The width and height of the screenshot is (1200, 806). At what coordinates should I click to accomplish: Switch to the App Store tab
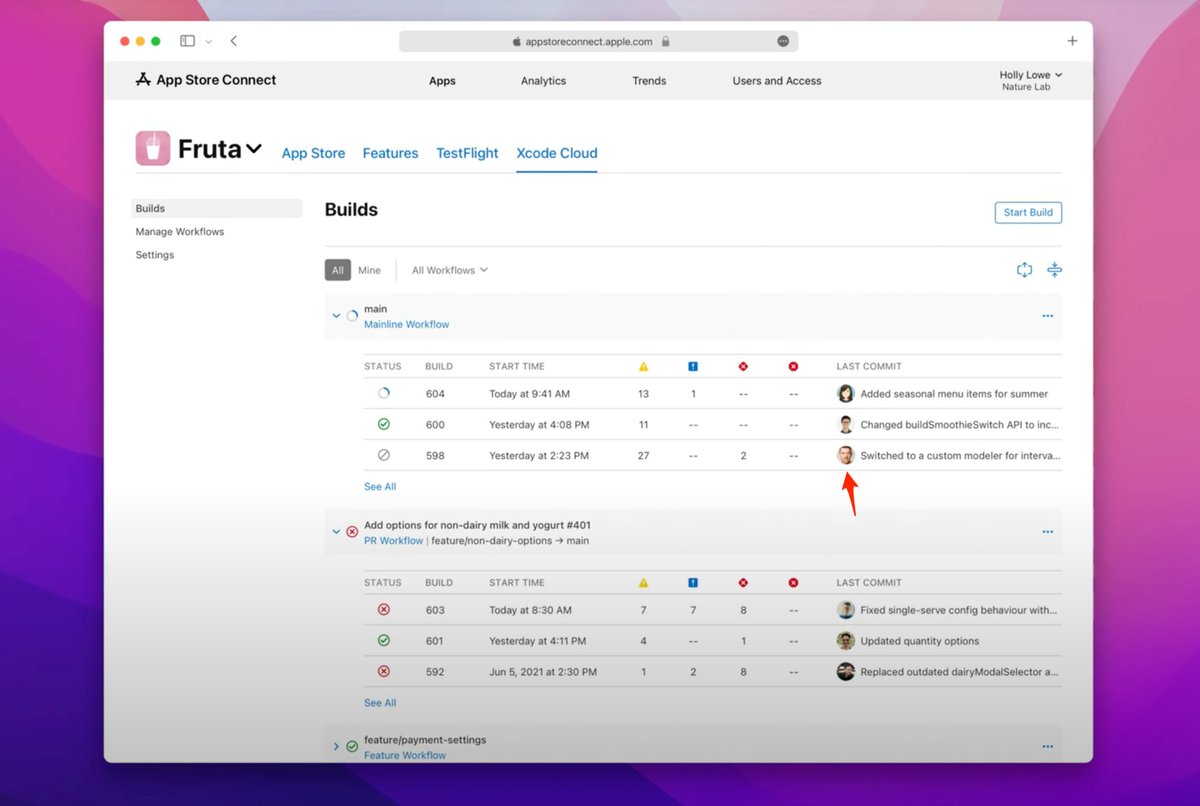pos(313,153)
